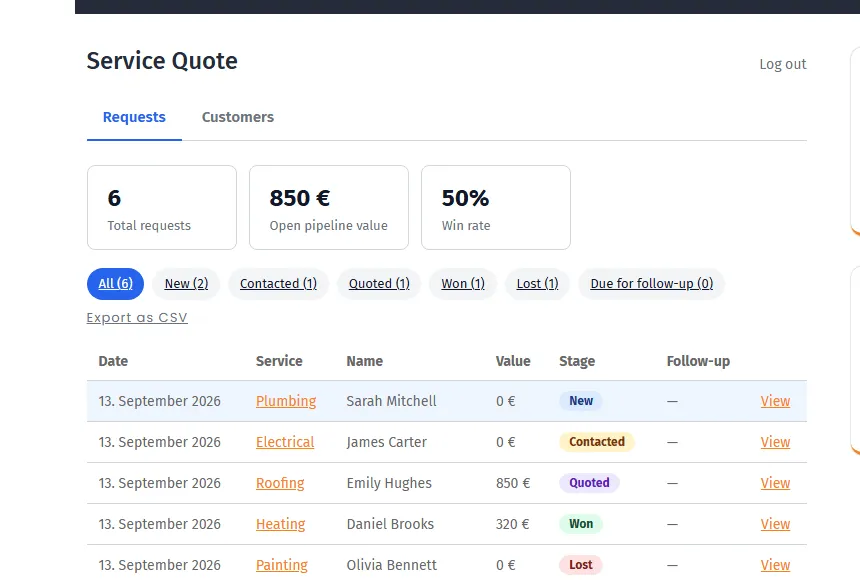Click the Stage column header

577,361
